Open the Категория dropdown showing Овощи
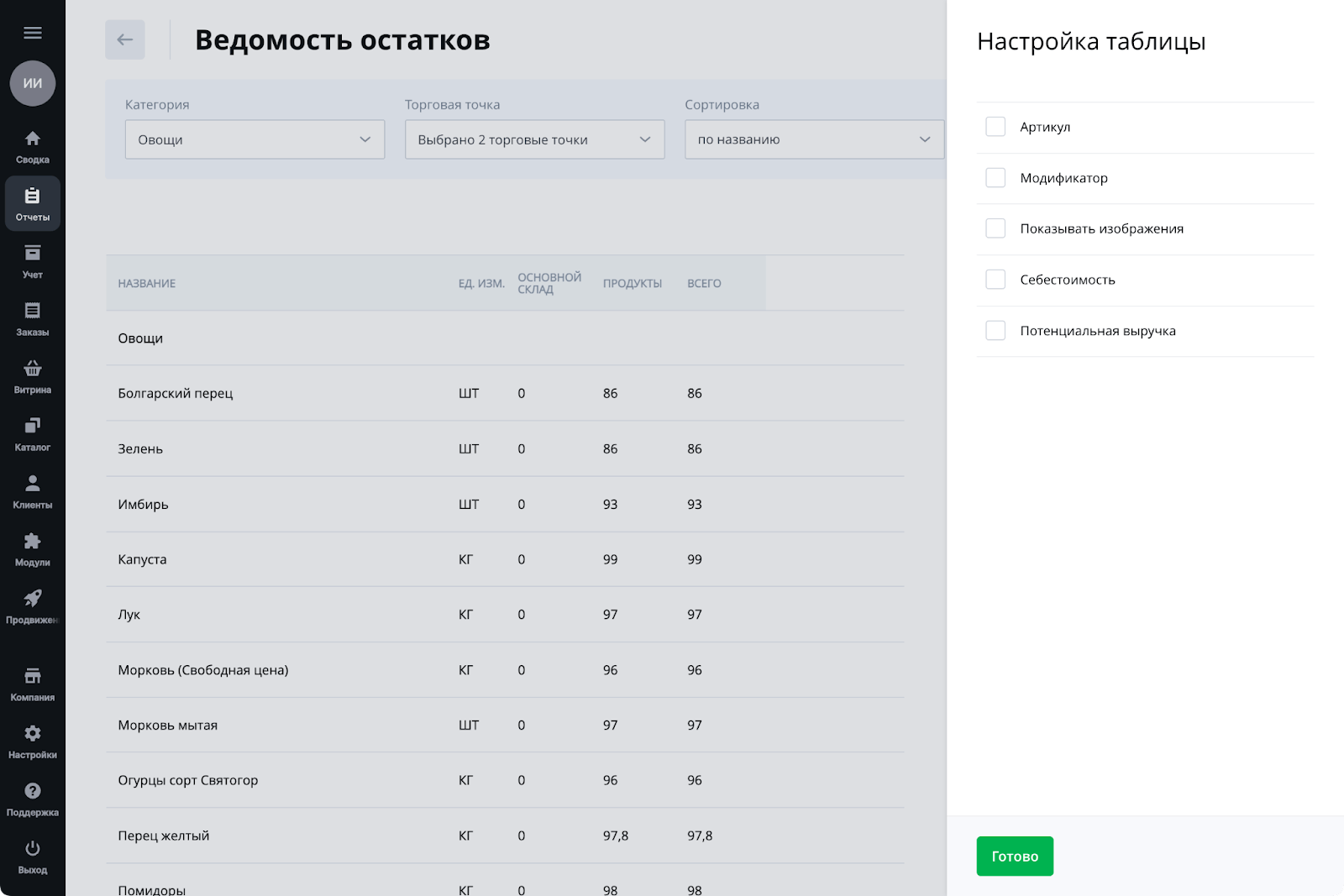Screen dimensions: 1344x896 coord(255,139)
